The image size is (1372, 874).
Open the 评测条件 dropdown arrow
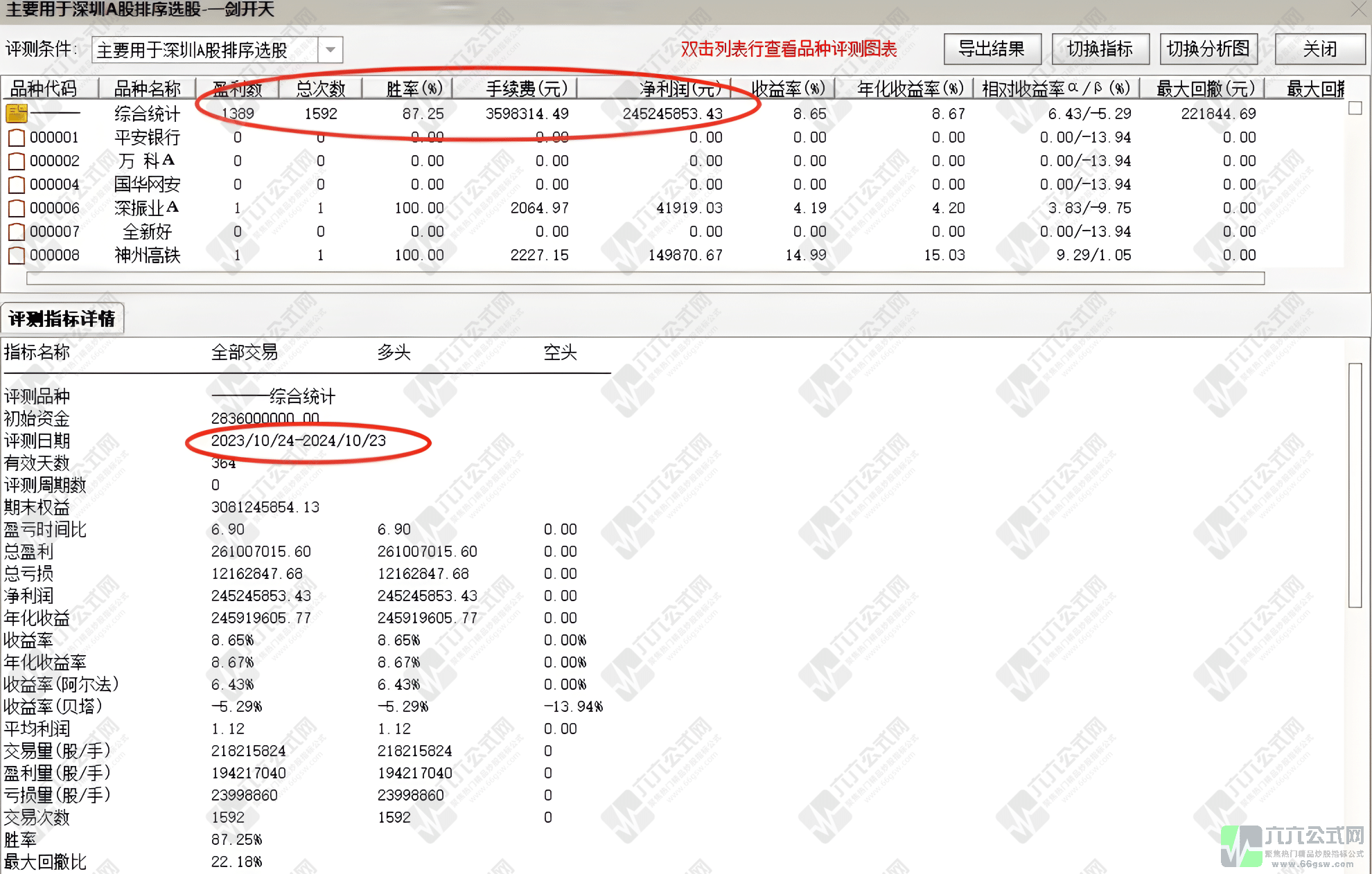tap(331, 50)
